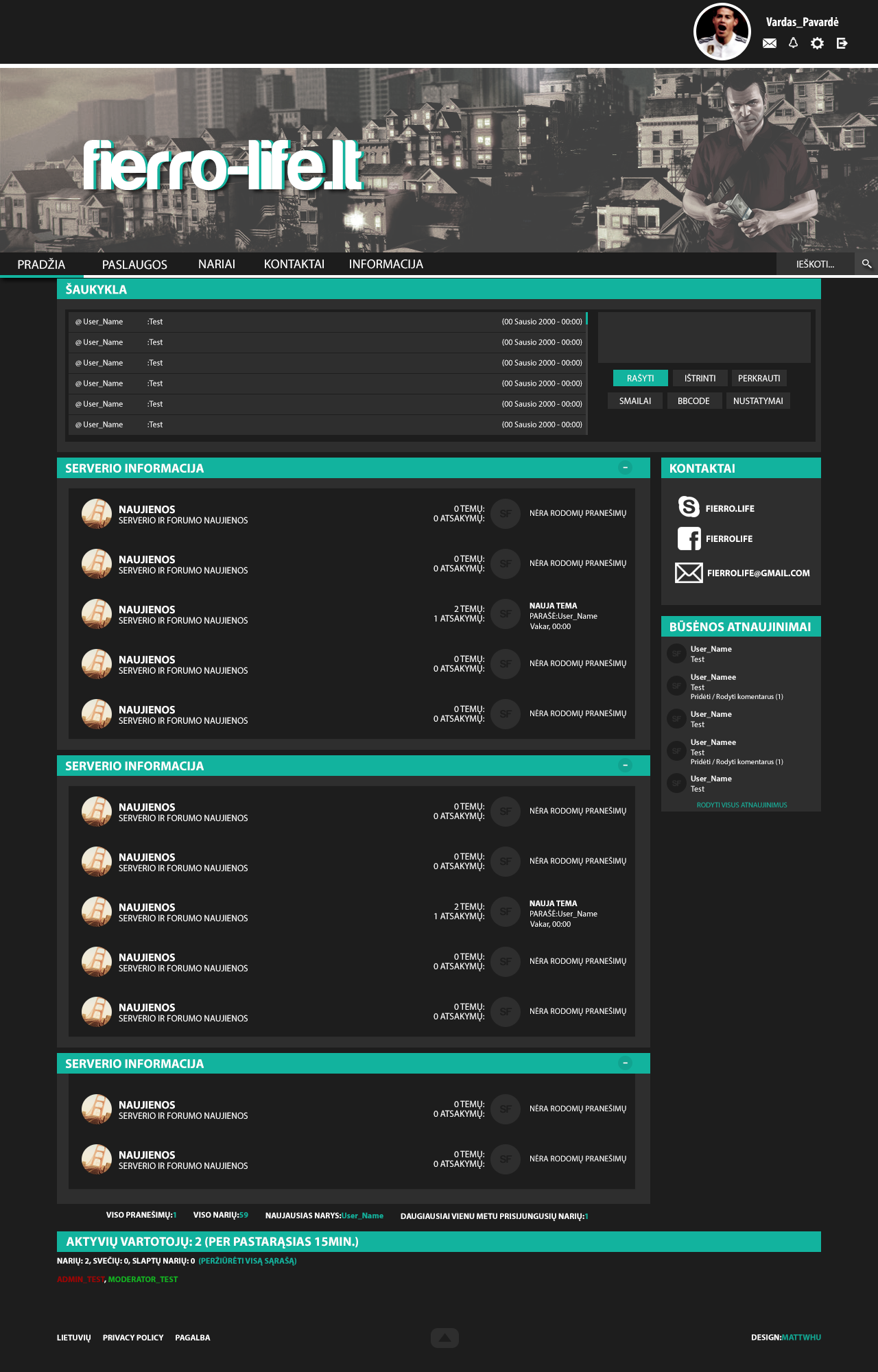Click the VISO PRANEŠIMŲ statistic
The width and height of the screenshot is (878, 1372).
pos(141,1215)
